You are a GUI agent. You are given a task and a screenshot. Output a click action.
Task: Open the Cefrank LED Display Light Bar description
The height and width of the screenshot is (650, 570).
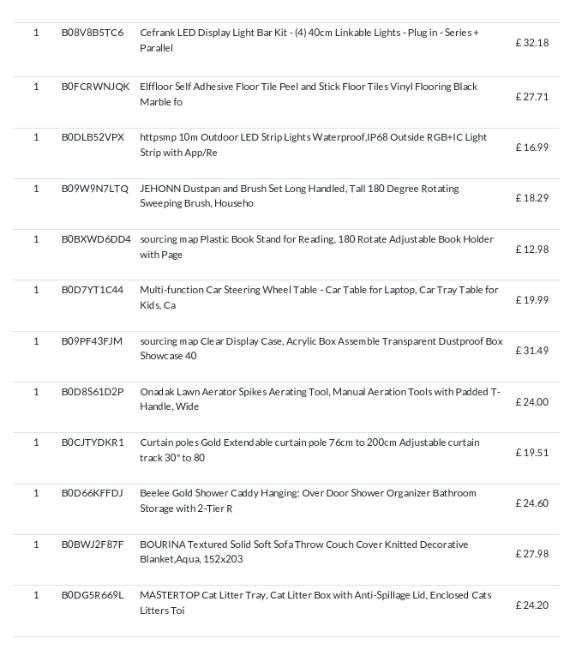tap(309, 40)
